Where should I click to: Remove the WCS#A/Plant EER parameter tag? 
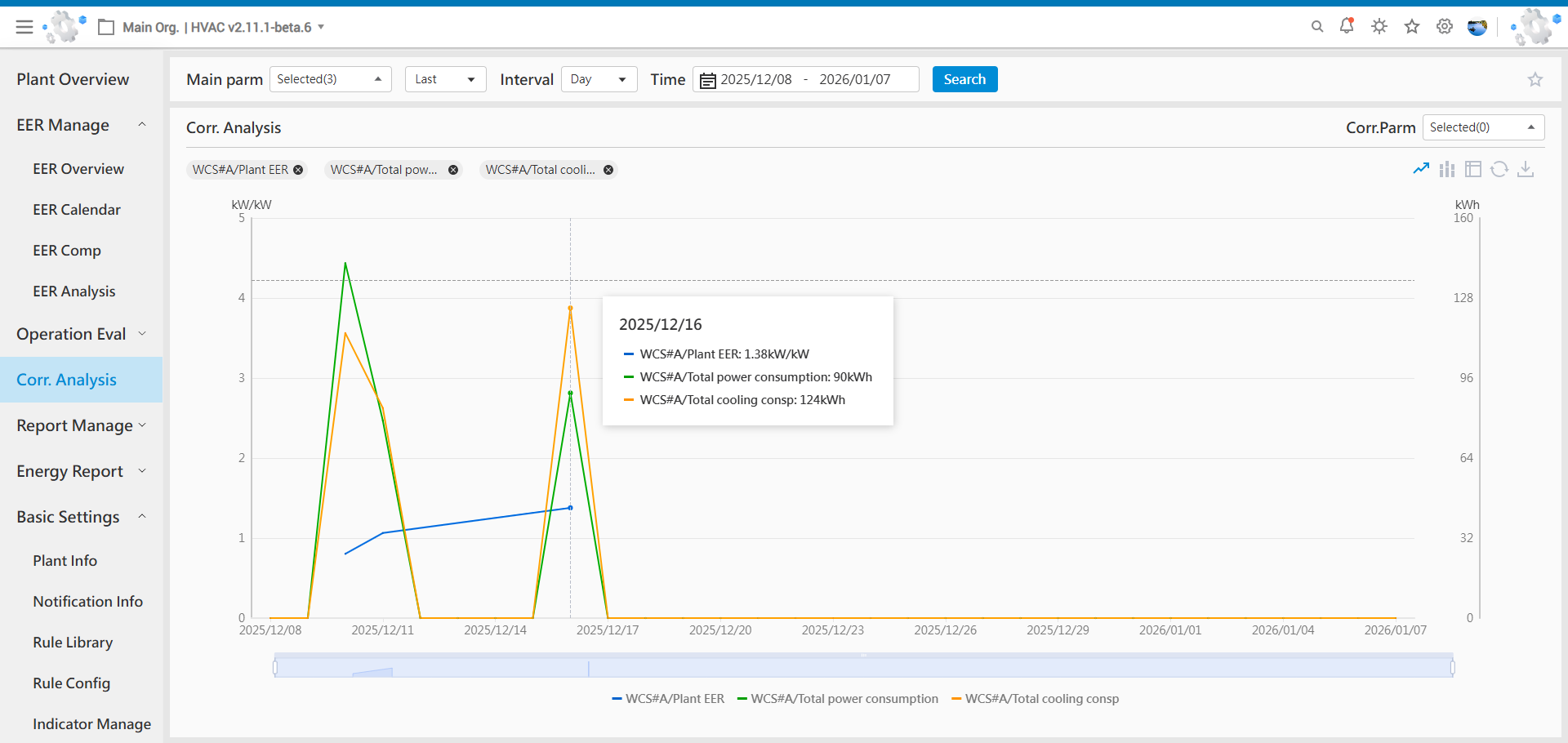tap(298, 170)
